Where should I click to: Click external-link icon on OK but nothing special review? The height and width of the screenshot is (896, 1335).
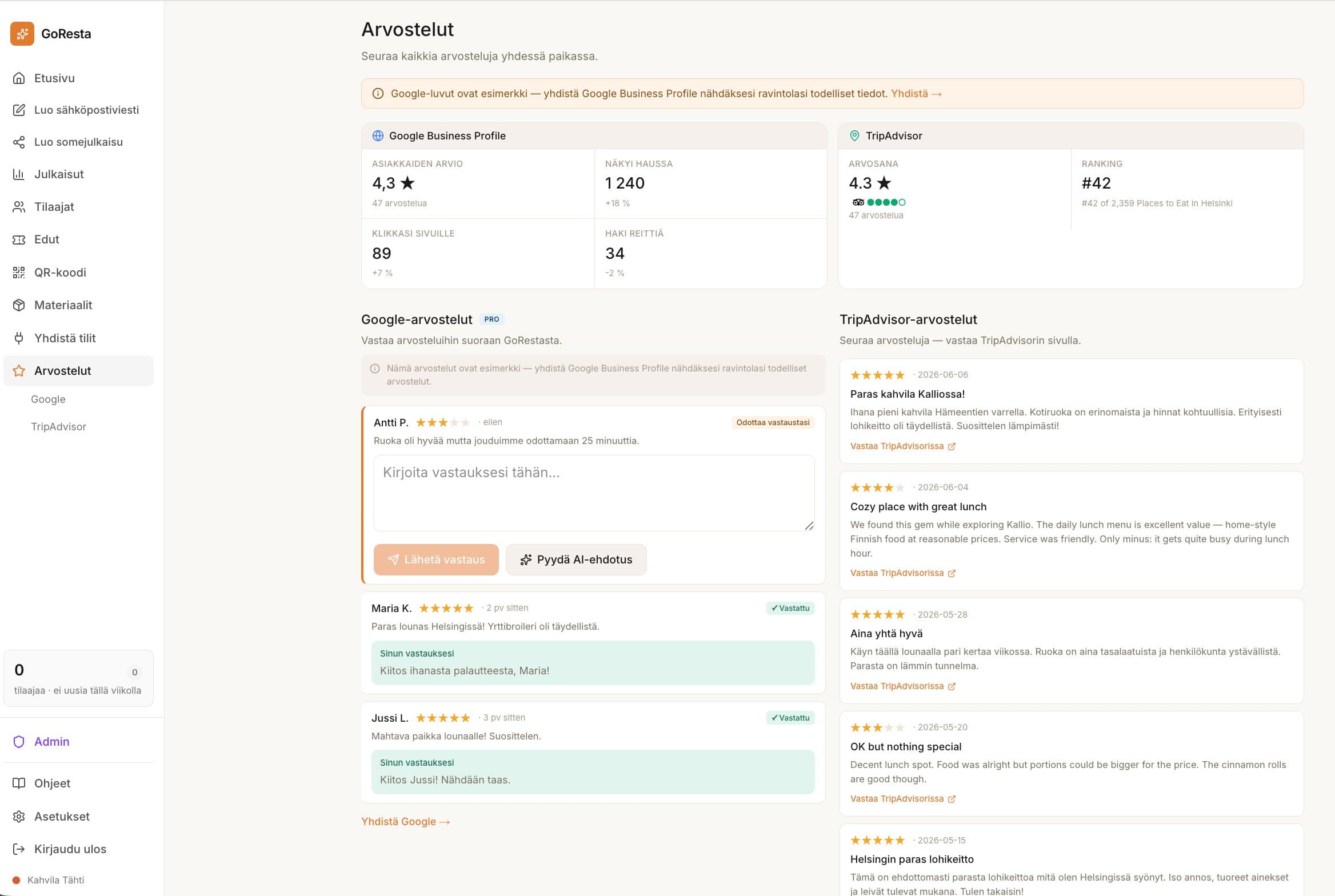952,799
